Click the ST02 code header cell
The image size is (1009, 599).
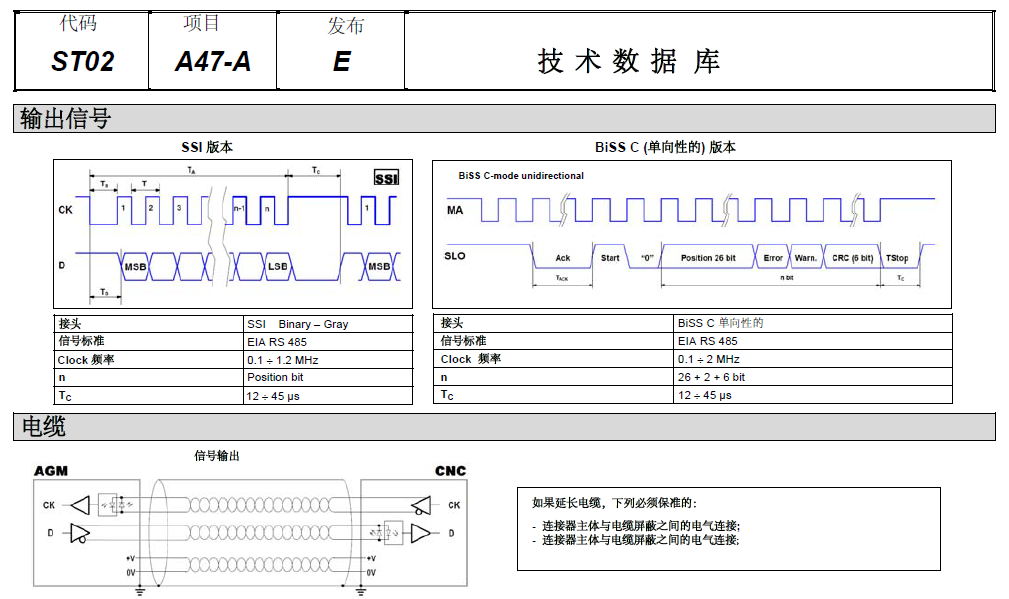82,62
